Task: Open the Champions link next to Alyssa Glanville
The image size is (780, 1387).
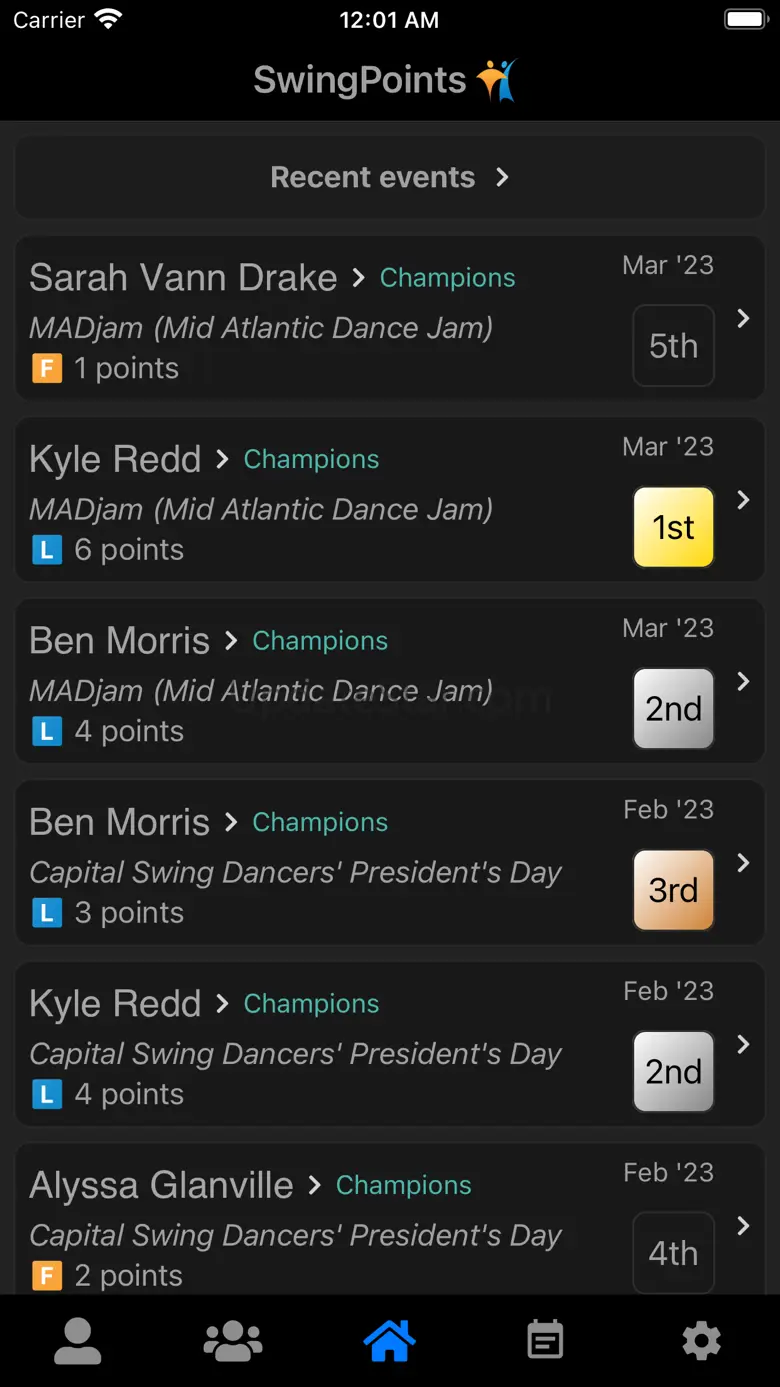Action: click(403, 1185)
